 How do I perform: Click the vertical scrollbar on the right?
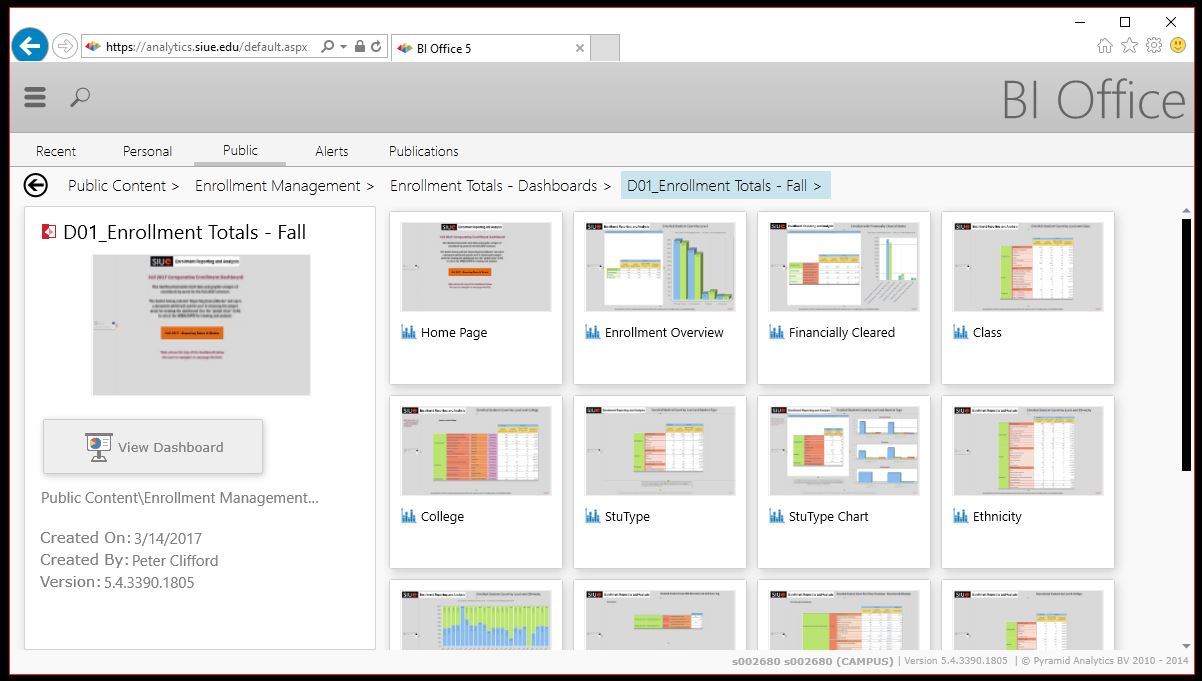pos(1186,400)
